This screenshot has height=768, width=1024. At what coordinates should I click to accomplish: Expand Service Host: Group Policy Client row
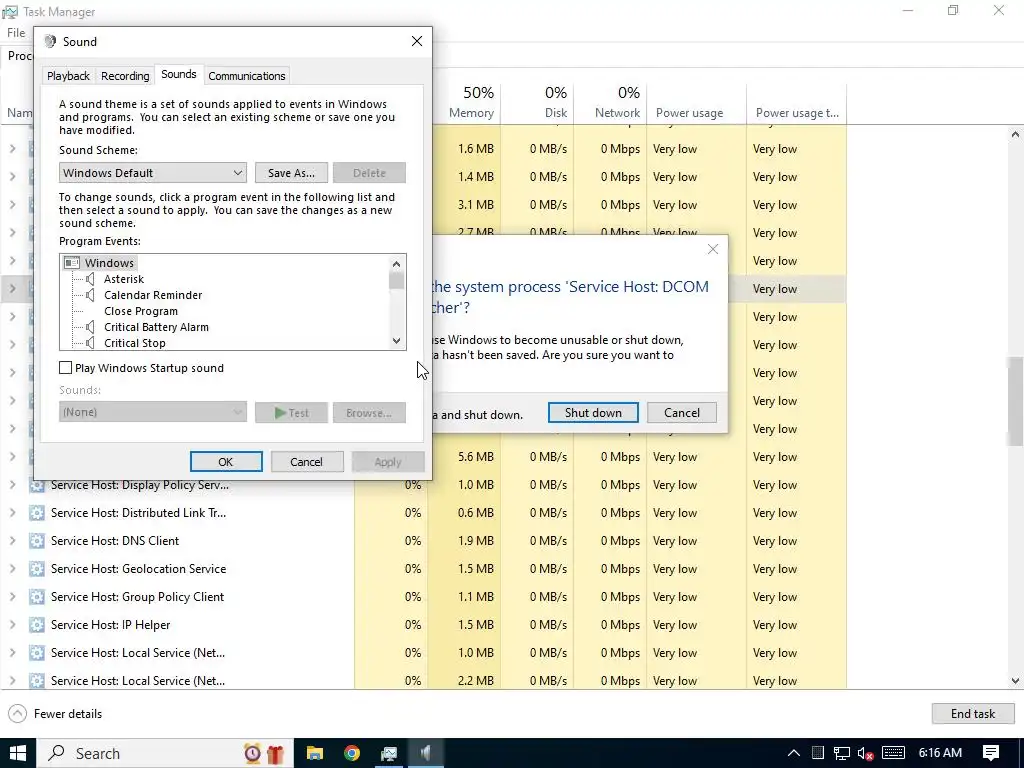pyautogui.click(x=12, y=597)
